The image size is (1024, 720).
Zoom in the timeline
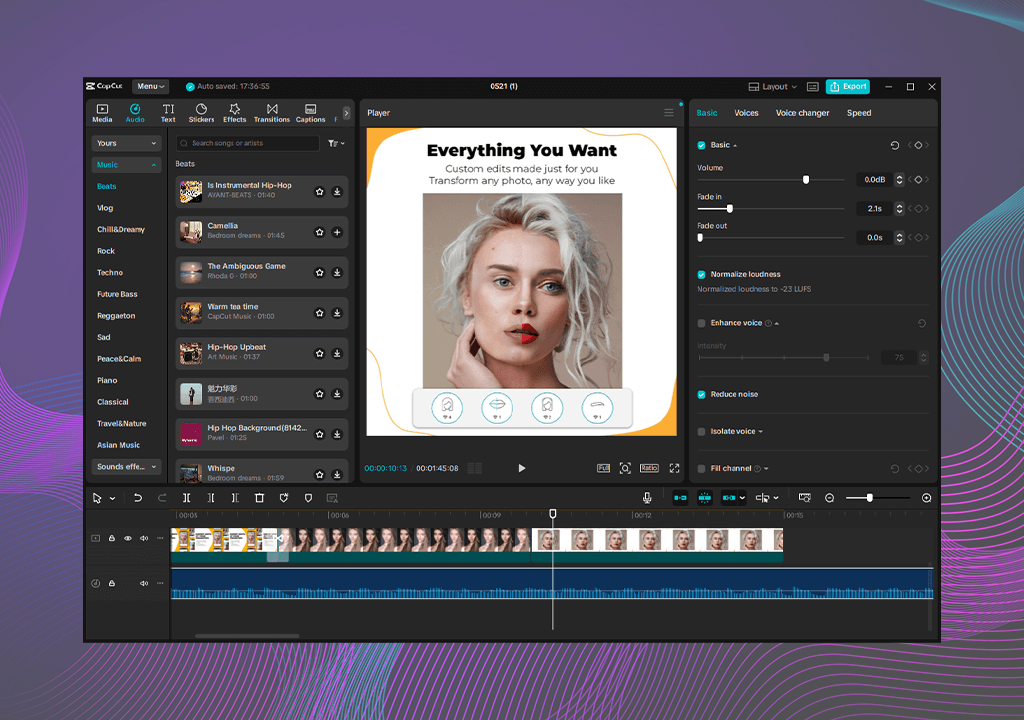tap(926, 498)
